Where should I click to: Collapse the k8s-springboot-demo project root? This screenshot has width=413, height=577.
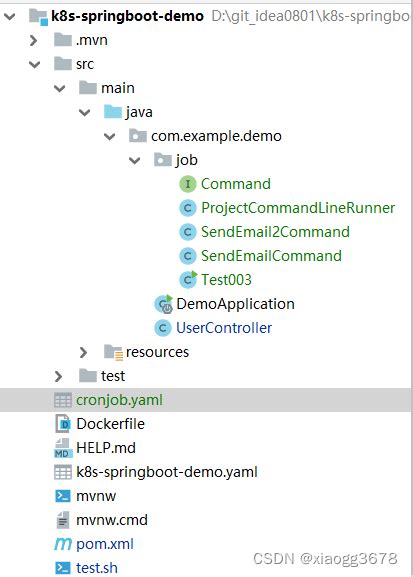9,16
